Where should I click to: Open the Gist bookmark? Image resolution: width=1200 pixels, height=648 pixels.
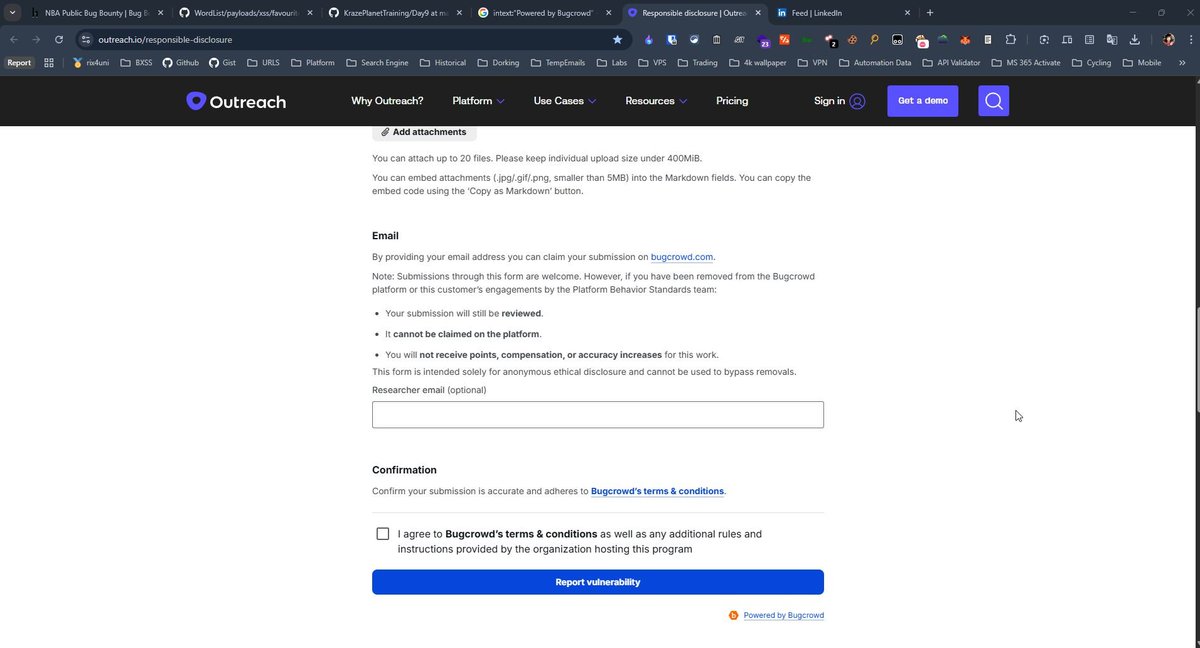point(222,62)
